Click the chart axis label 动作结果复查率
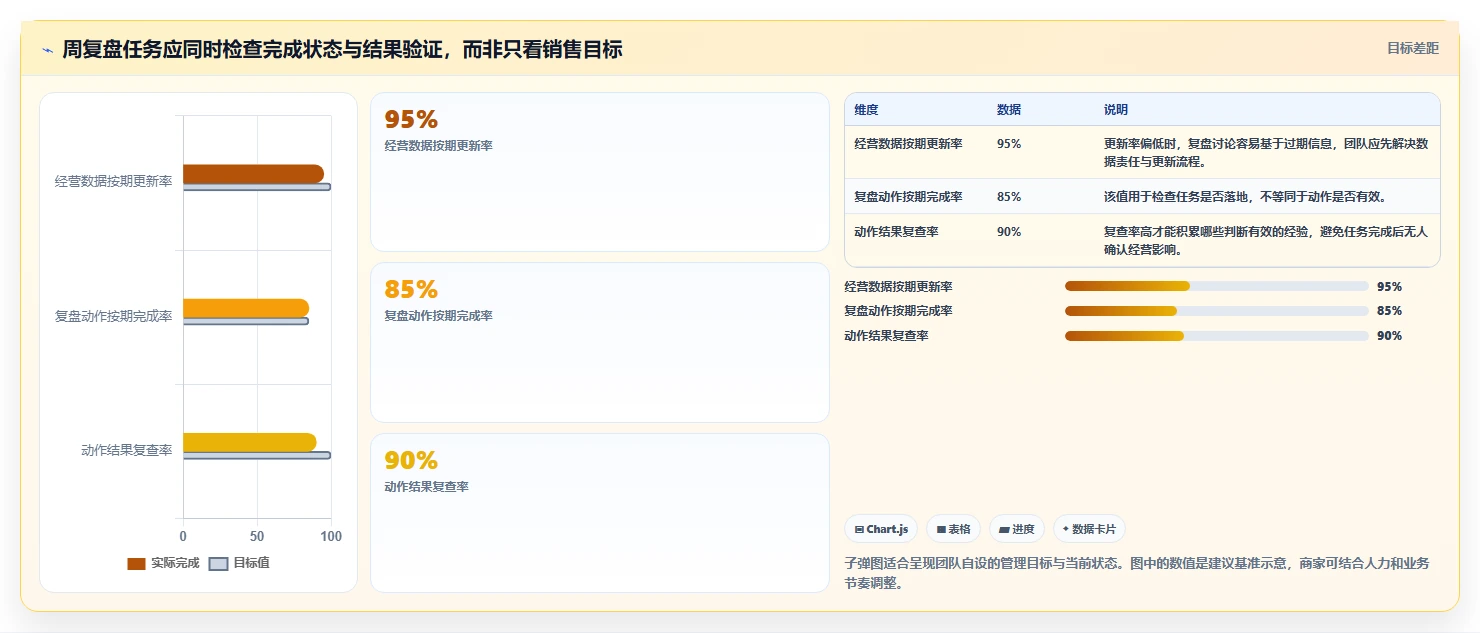Viewport: 1480px width, 633px height. tap(126, 450)
